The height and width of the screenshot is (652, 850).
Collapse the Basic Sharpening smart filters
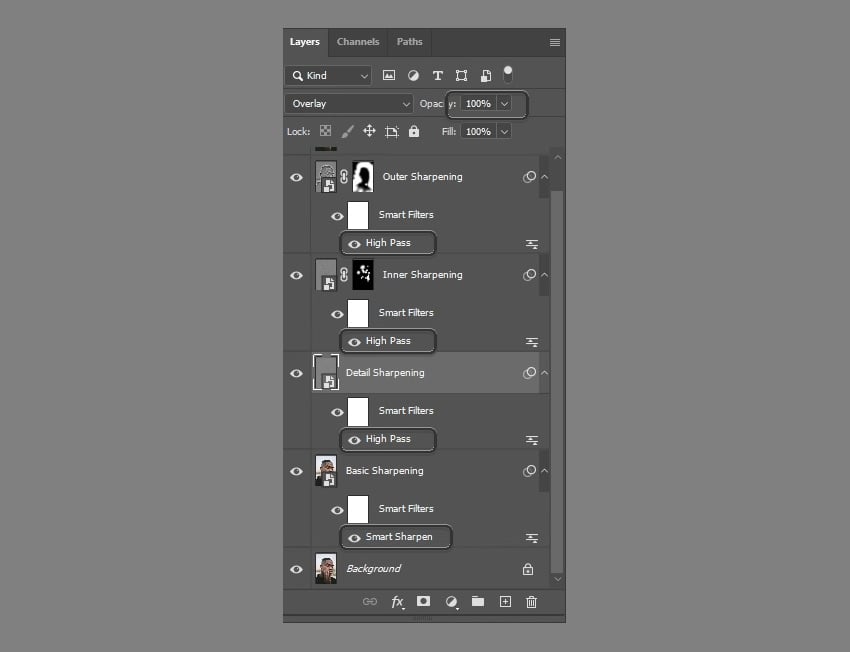pyautogui.click(x=544, y=471)
